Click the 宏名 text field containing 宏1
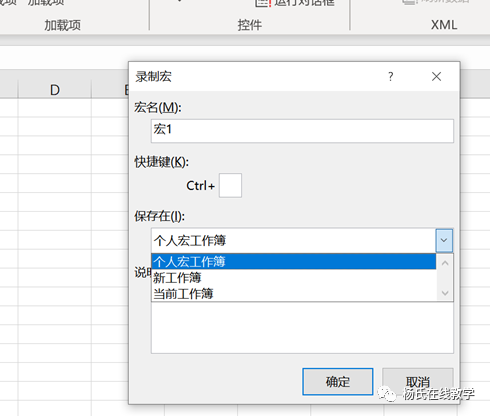 point(302,131)
